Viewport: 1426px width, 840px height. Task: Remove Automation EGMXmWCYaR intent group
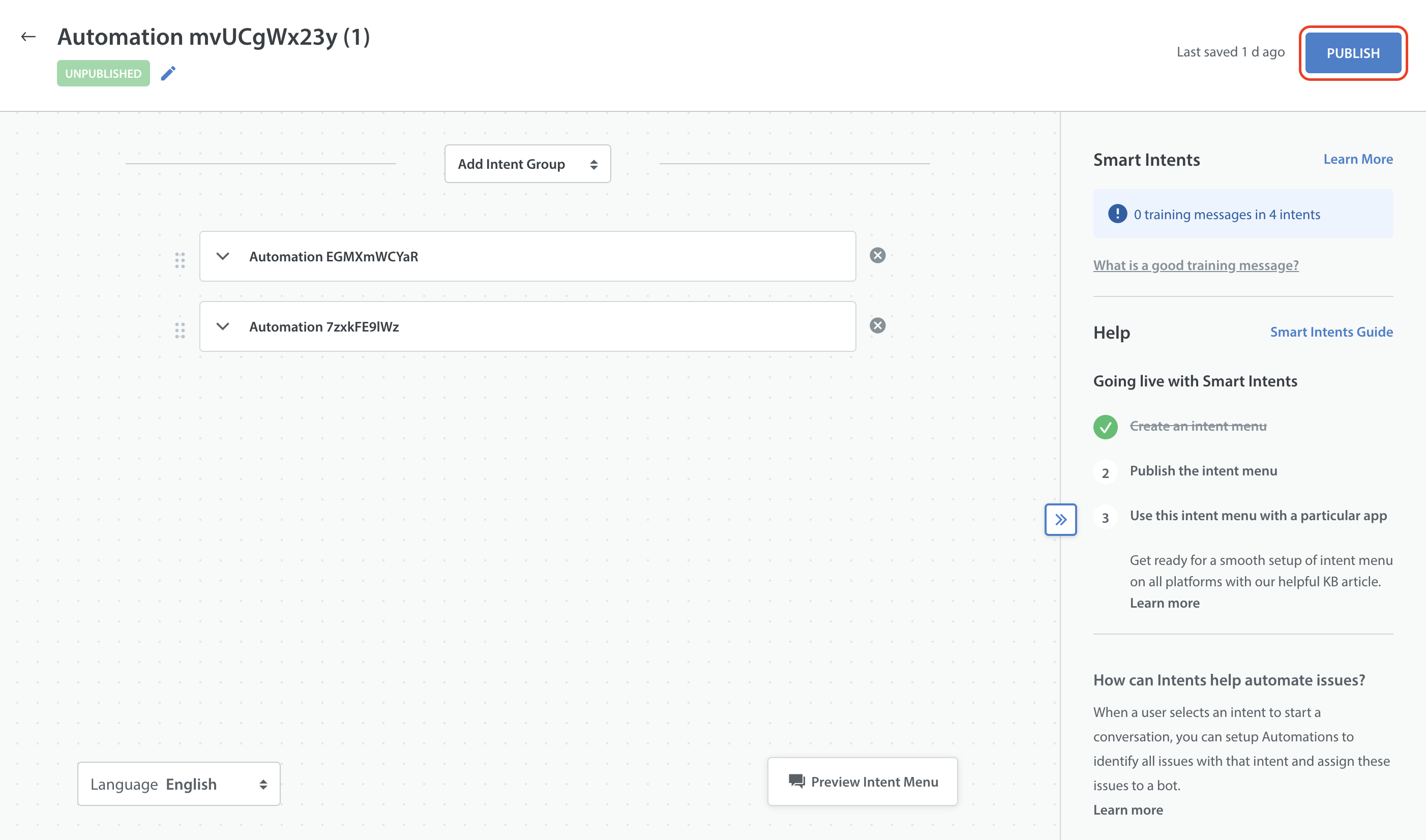tap(877, 256)
